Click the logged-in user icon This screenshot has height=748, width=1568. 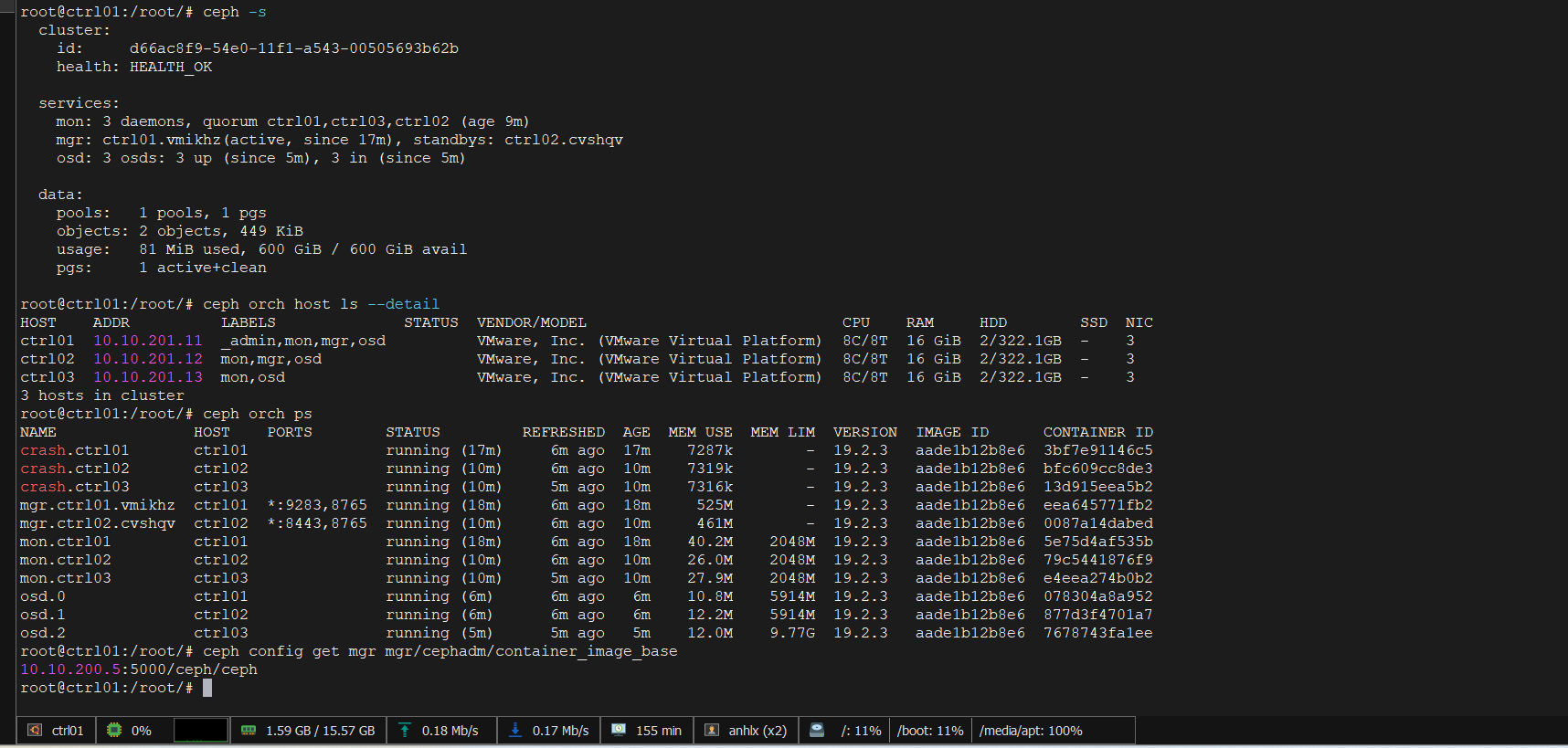711,731
